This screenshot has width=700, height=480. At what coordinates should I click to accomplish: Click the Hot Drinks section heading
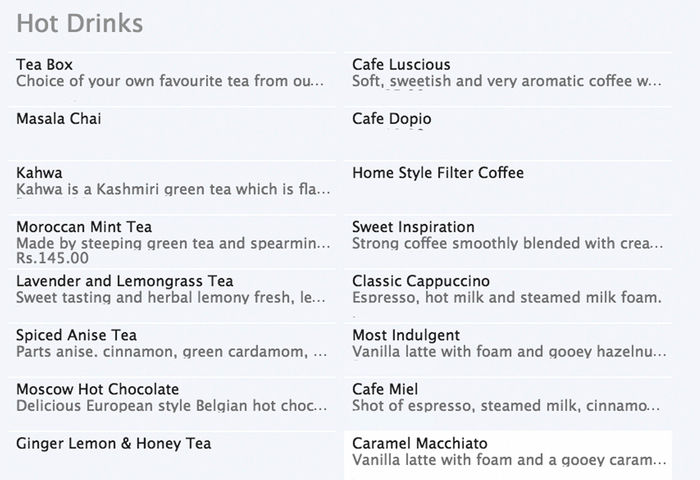[79, 23]
